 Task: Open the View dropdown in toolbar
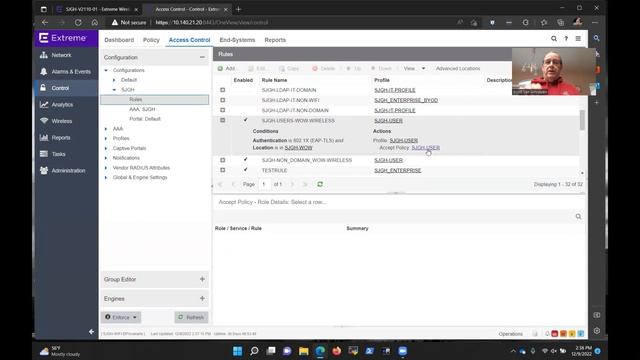[414, 69]
